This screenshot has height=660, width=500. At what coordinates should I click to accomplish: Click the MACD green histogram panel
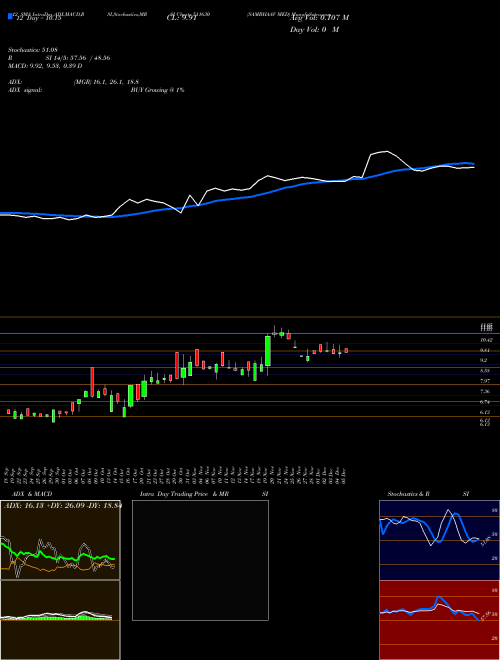60,620
